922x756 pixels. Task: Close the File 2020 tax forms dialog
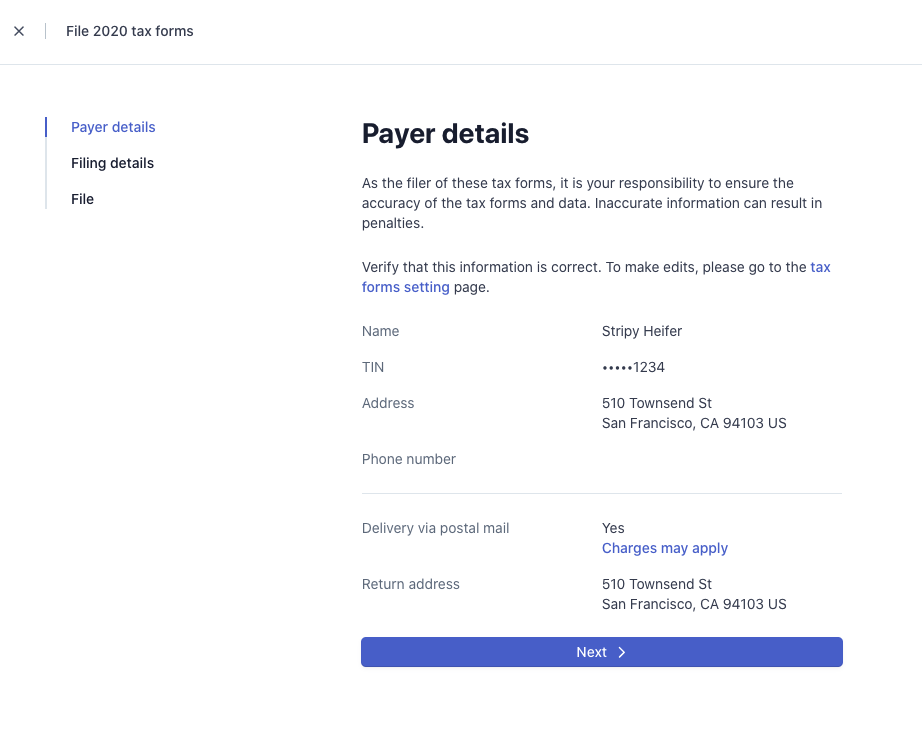point(19,31)
